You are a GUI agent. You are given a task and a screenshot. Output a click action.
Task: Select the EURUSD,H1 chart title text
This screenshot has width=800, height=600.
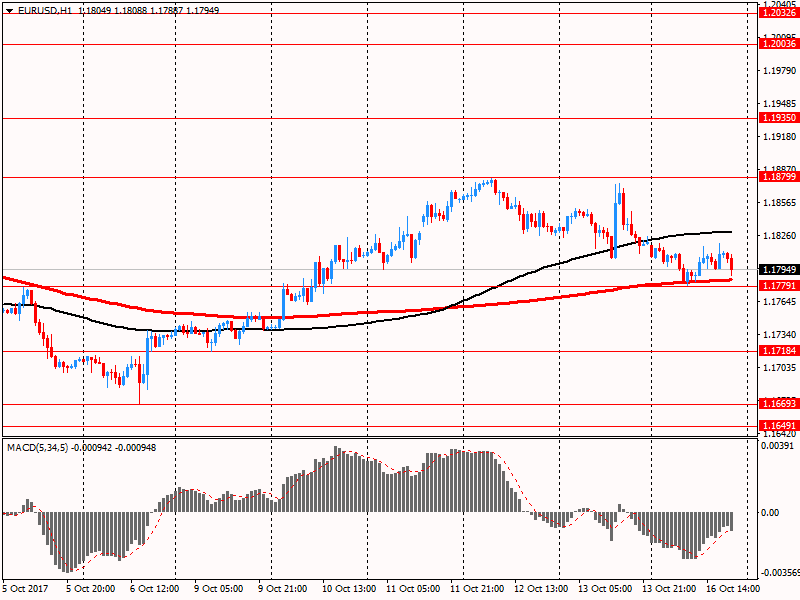pyautogui.click(x=45, y=10)
